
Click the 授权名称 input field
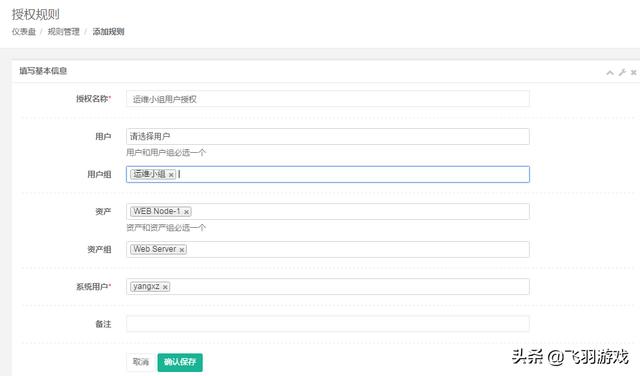(328, 99)
